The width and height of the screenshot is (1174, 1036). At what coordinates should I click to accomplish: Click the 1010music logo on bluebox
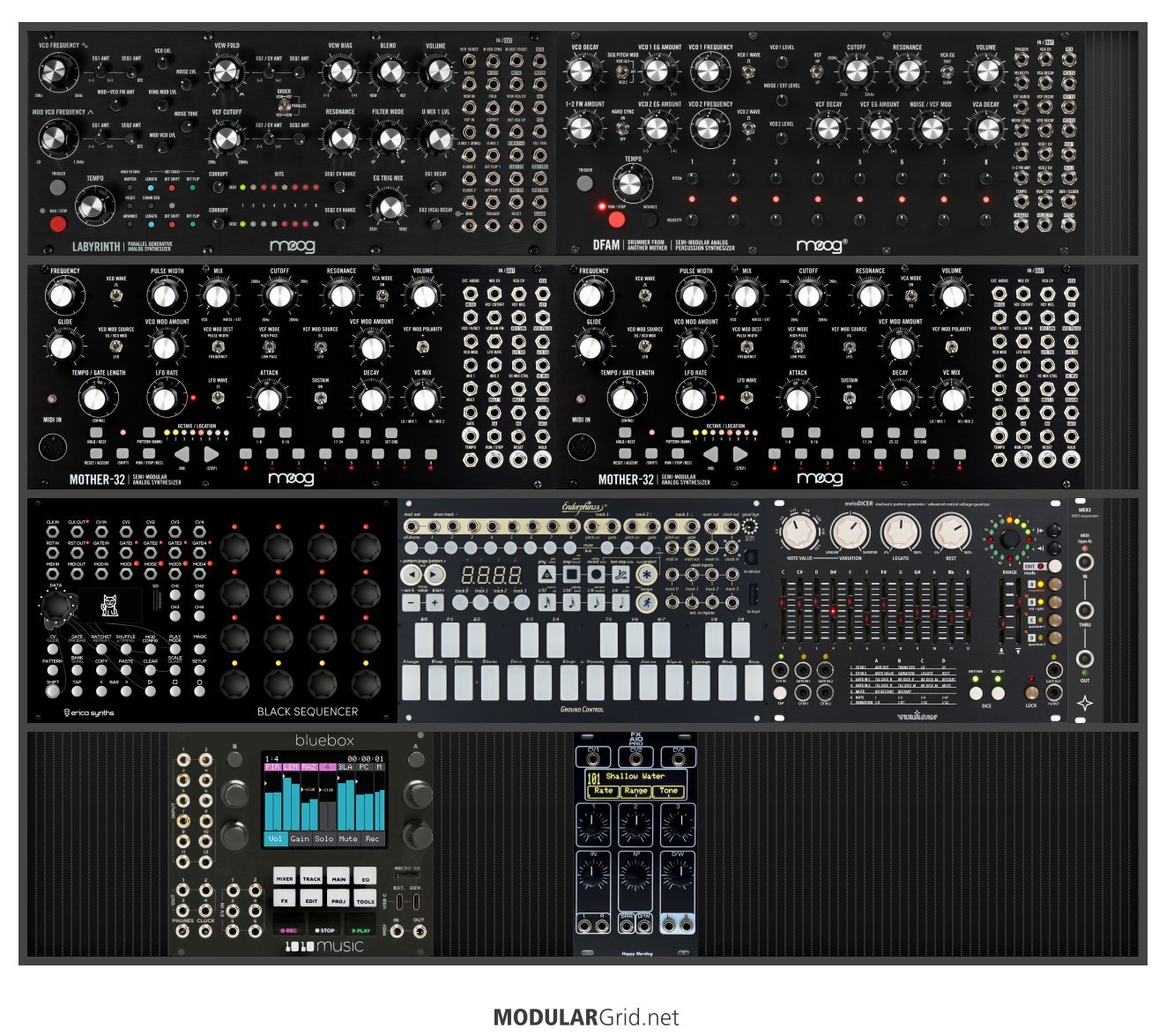[323, 946]
